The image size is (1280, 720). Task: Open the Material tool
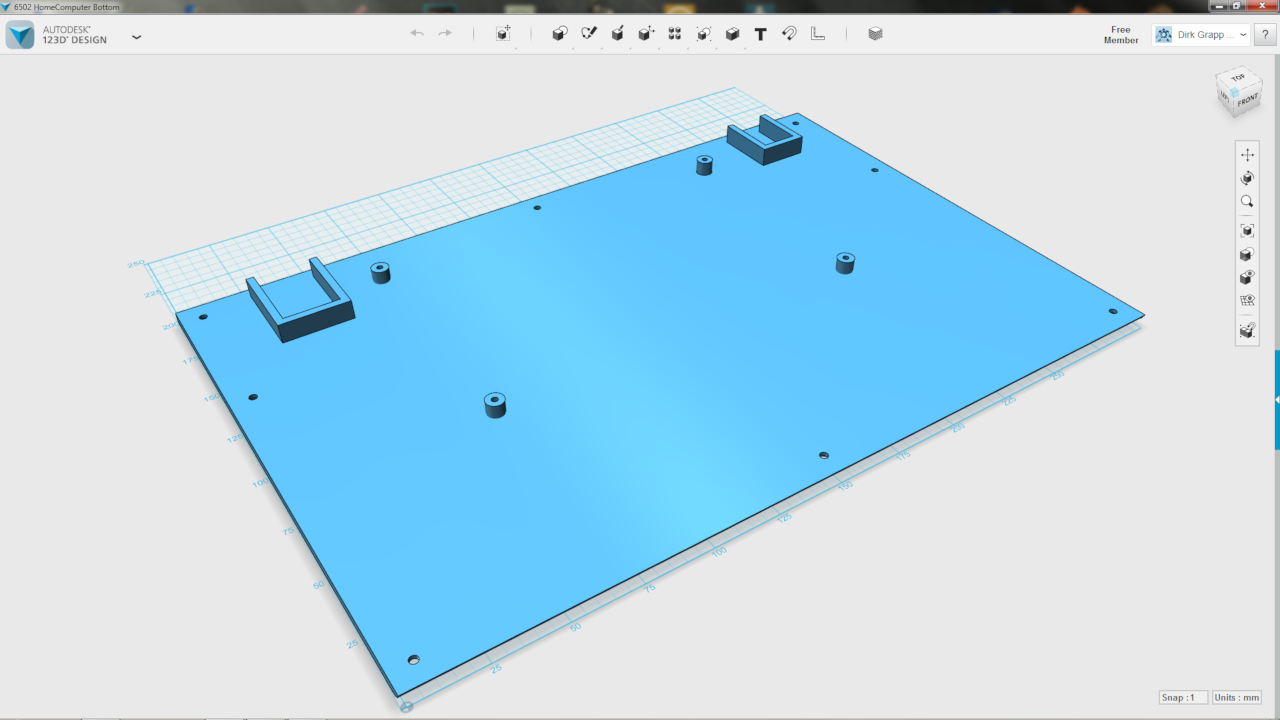pyautogui.click(x=876, y=34)
